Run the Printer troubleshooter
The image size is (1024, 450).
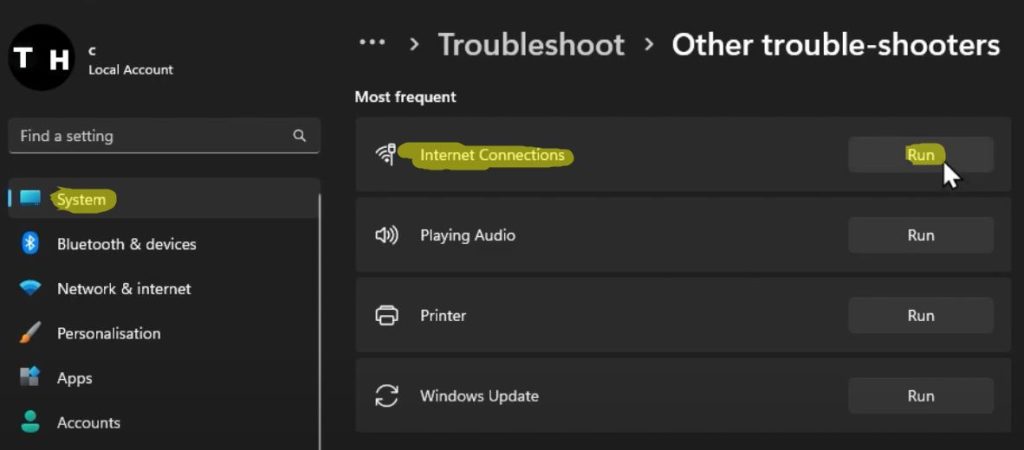[920, 315]
